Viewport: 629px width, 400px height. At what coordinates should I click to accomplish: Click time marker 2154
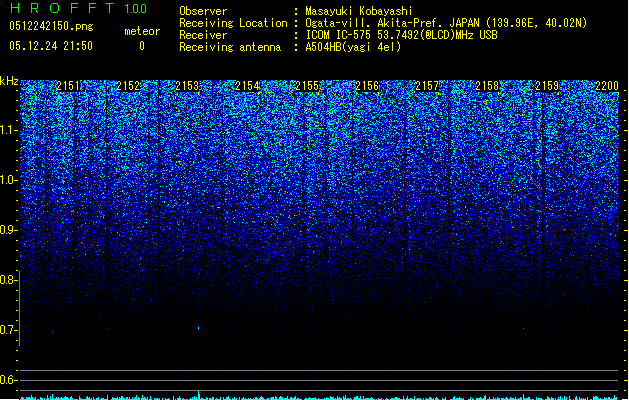(x=248, y=86)
